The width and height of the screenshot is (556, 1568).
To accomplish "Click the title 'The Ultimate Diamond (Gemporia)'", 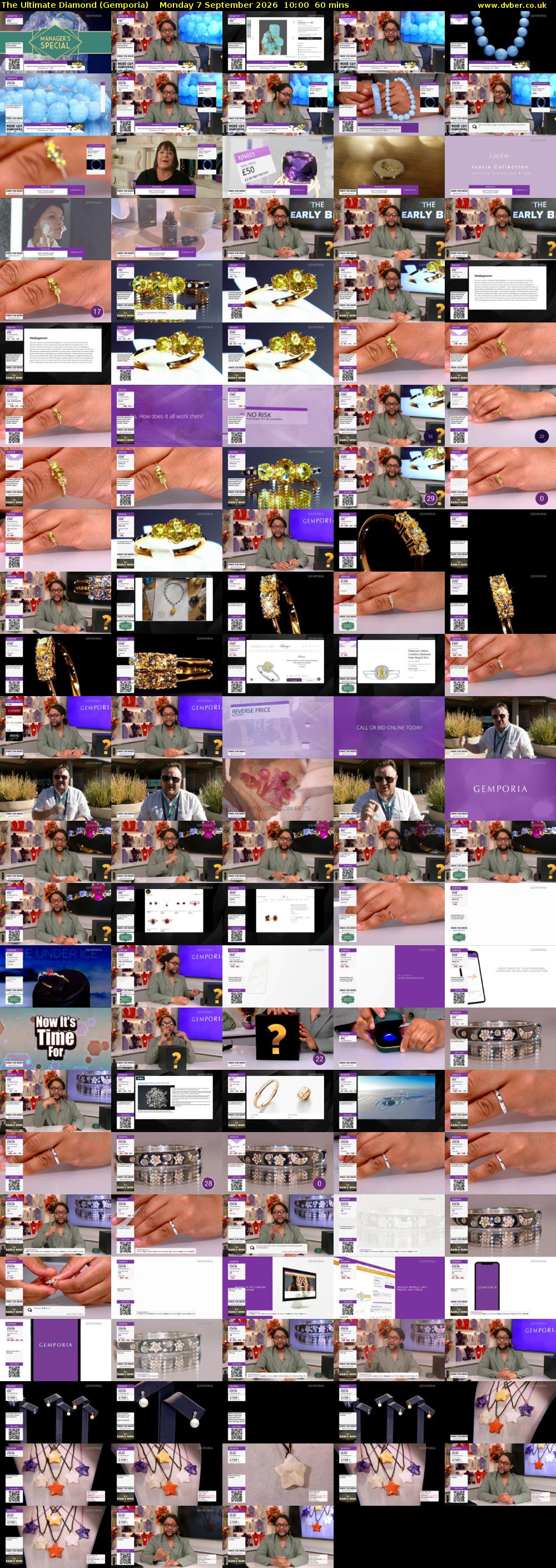I will pos(76,5).
